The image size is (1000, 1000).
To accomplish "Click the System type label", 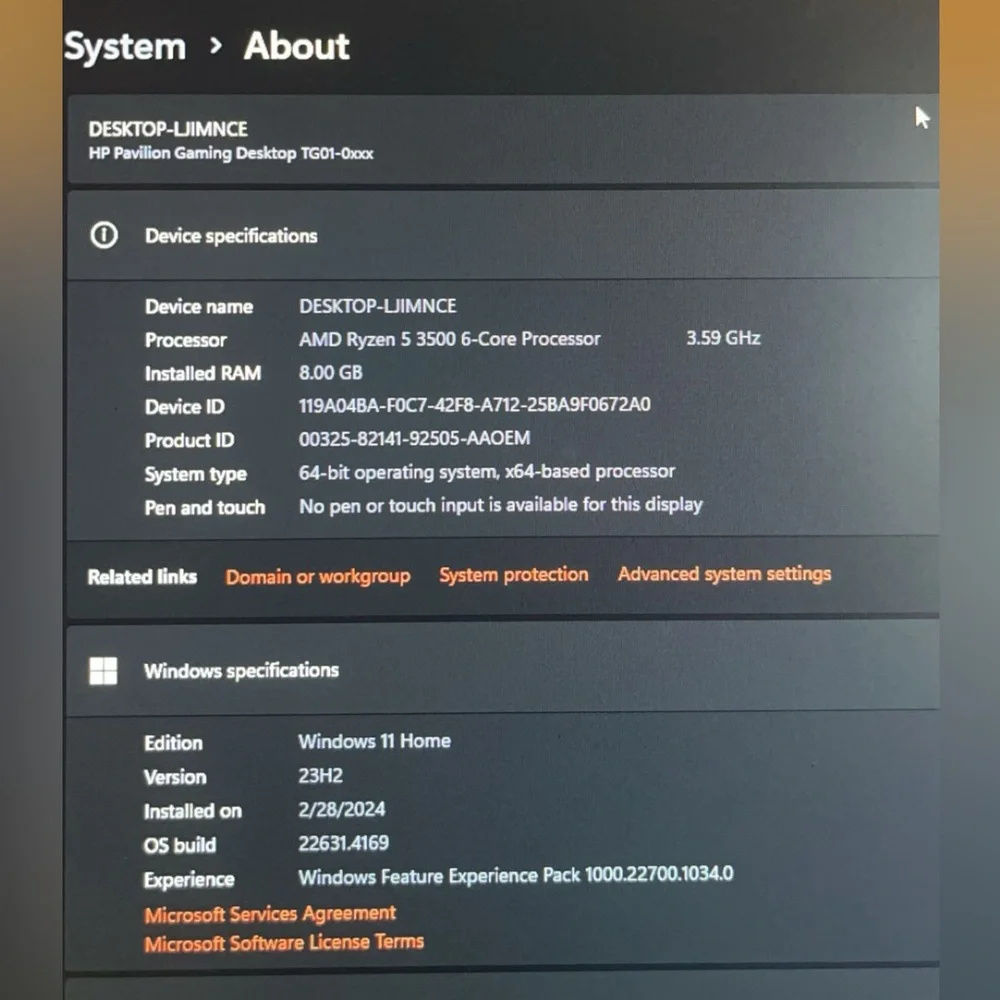I will 196,474.
